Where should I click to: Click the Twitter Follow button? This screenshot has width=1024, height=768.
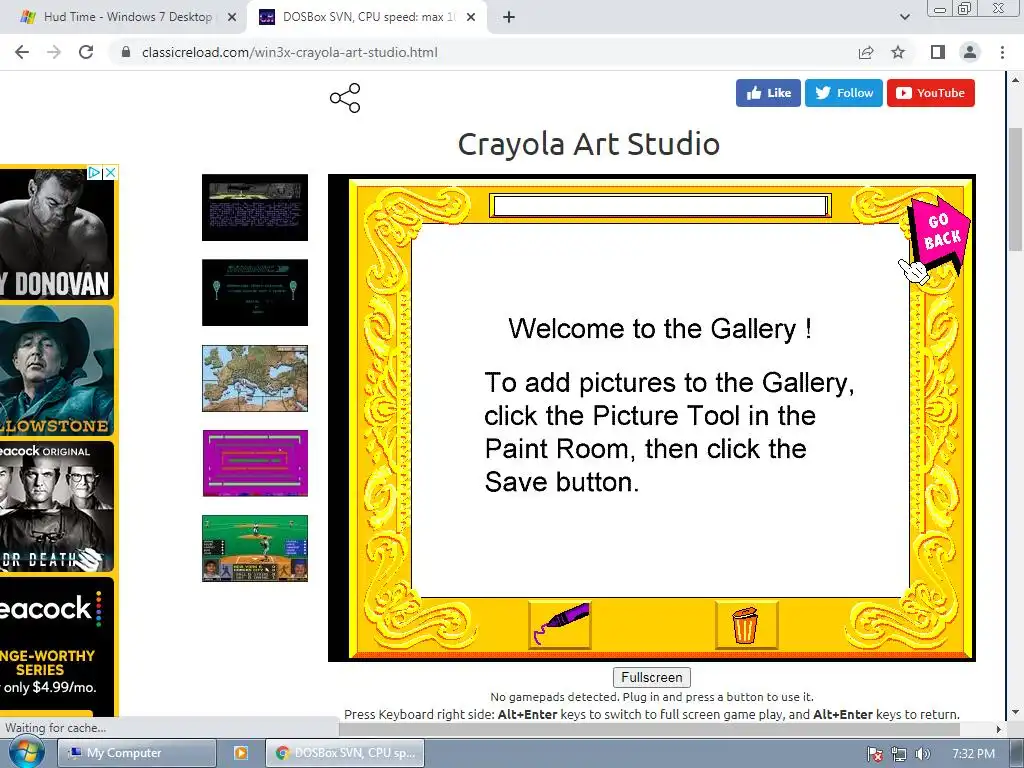tap(844, 93)
